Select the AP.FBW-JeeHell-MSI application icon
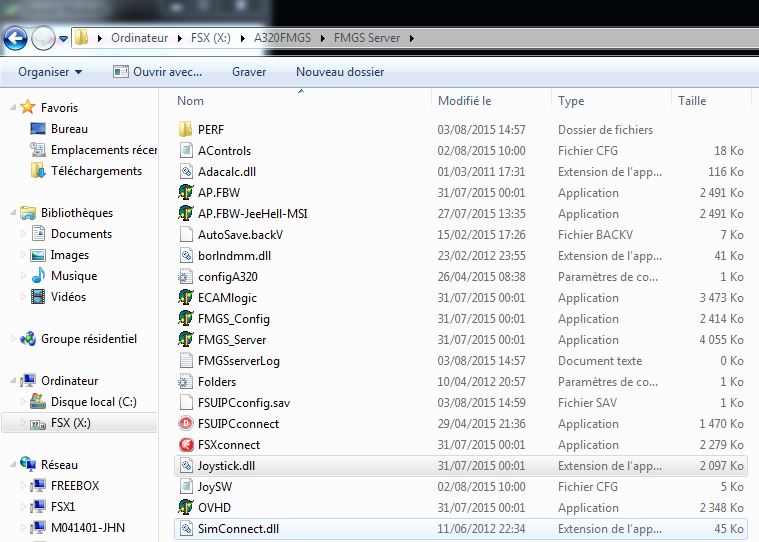 click(186, 213)
